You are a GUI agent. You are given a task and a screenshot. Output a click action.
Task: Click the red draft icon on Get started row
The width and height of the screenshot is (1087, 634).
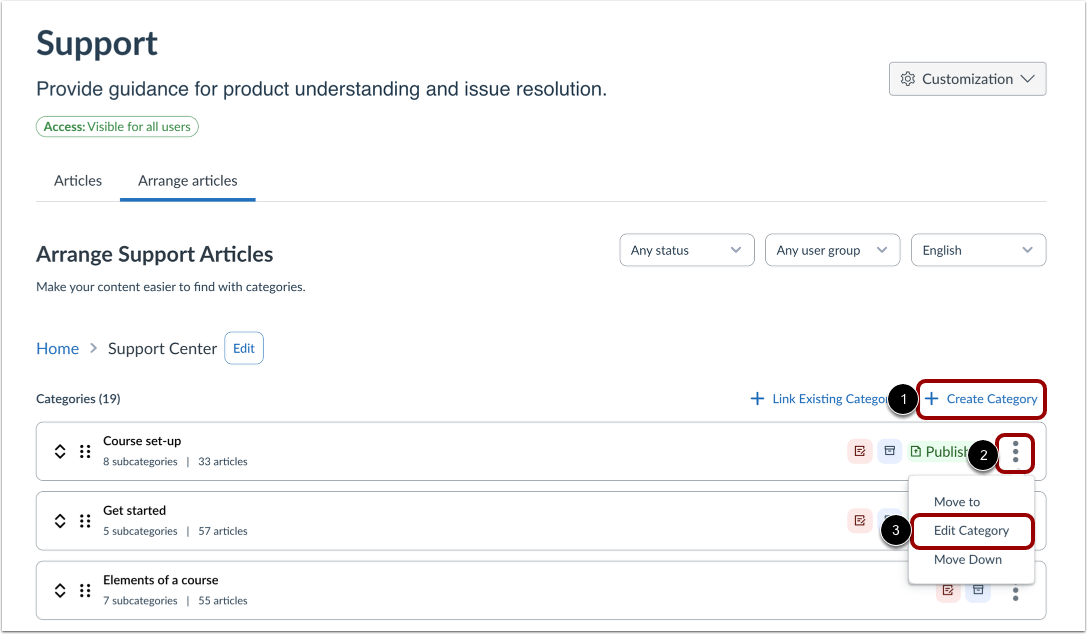tap(860, 520)
